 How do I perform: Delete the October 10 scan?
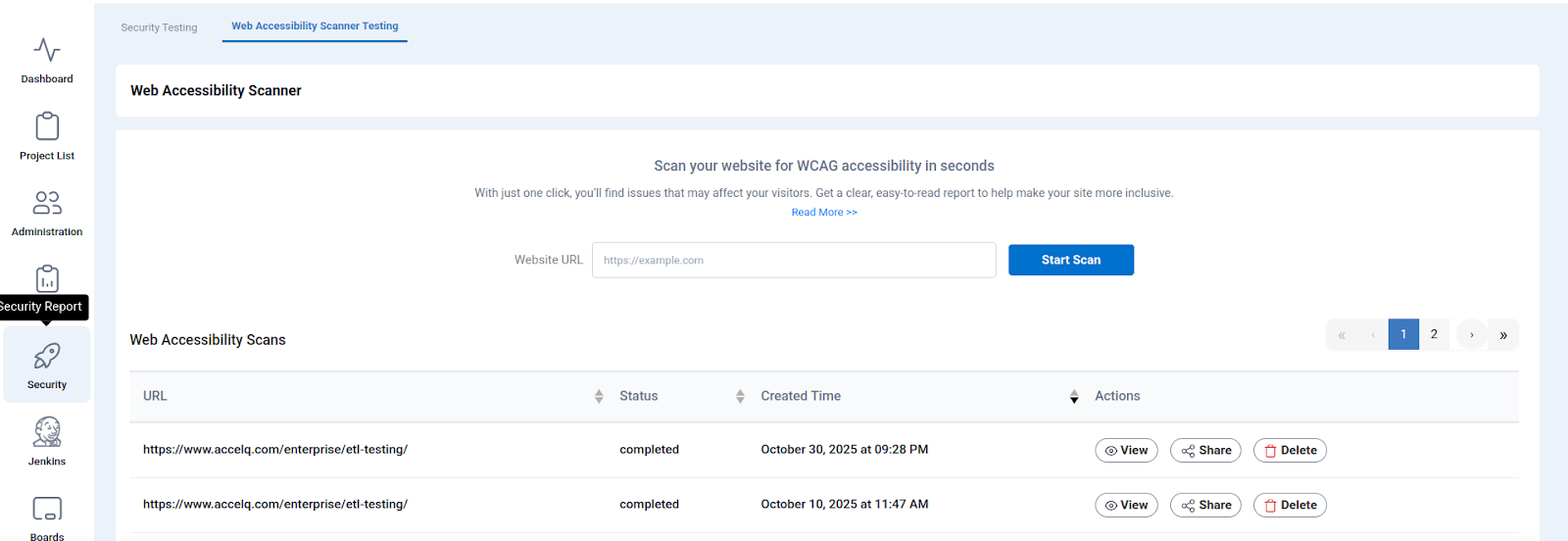coord(1290,506)
